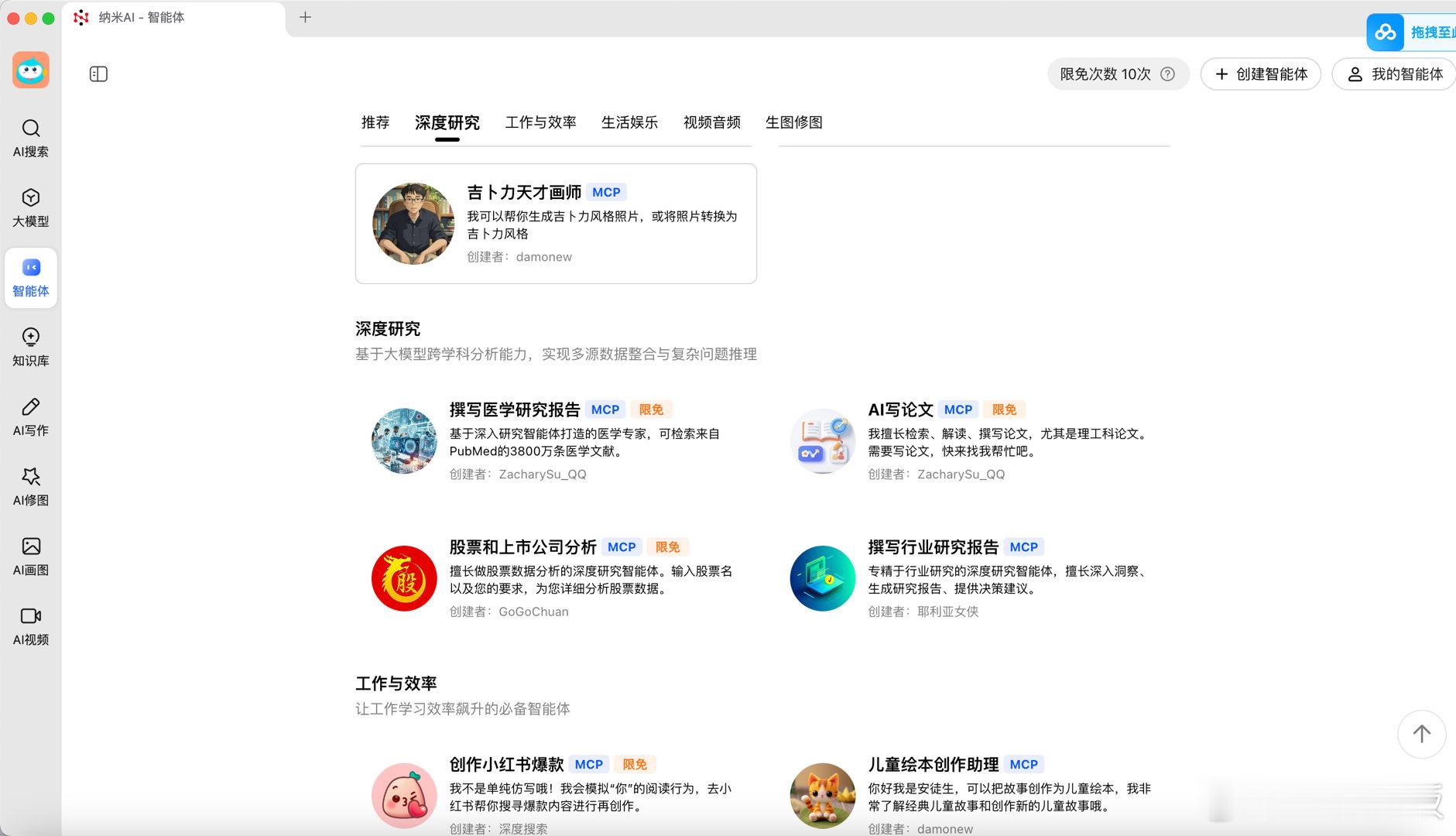Click MCP badge on 儿童绘本创作助理
Image resolution: width=1456 pixels, height=836 pixels.
(x=1023, y=765)
